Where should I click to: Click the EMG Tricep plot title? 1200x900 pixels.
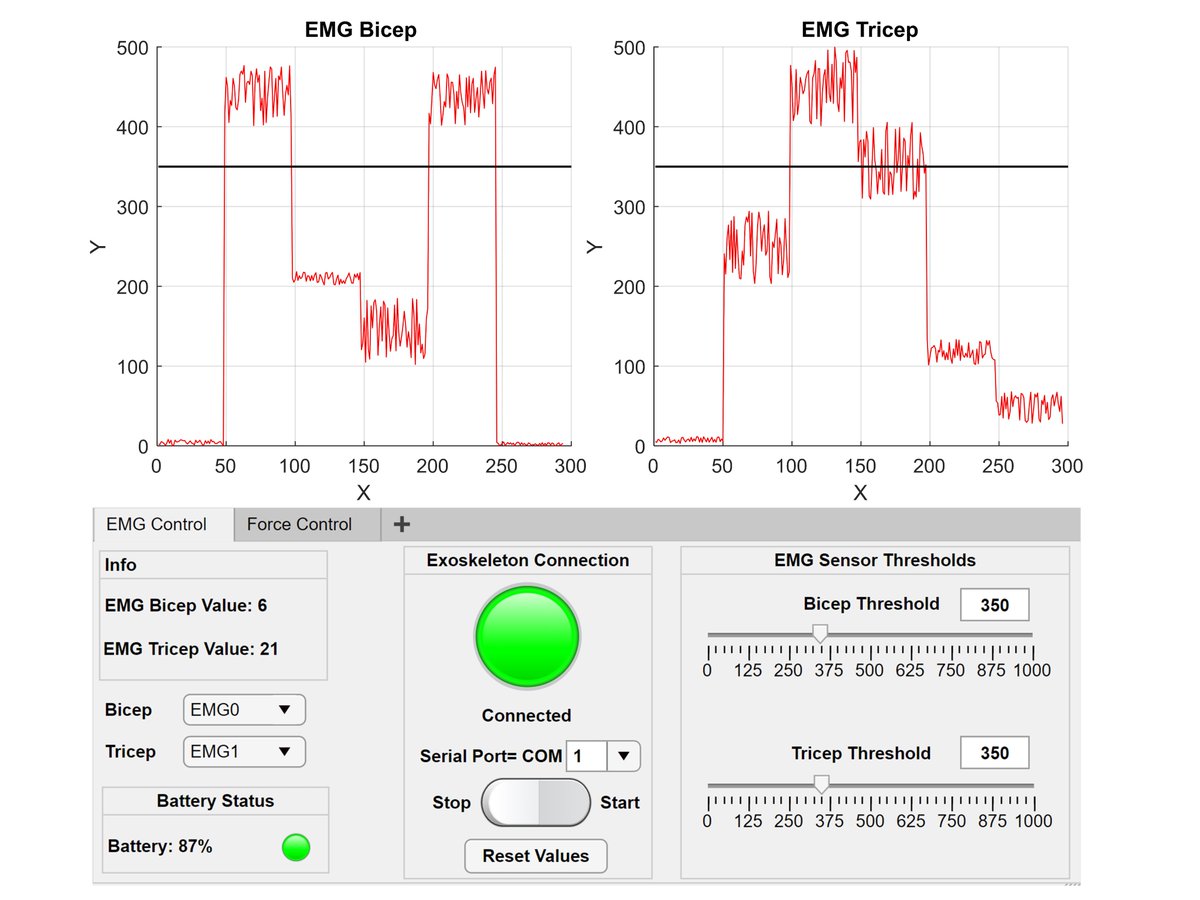point(860,30)
